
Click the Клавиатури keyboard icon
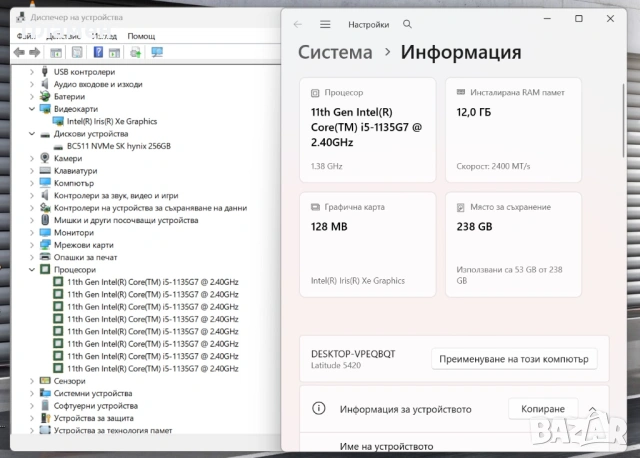pyautogui.click(x=45, y=171)
